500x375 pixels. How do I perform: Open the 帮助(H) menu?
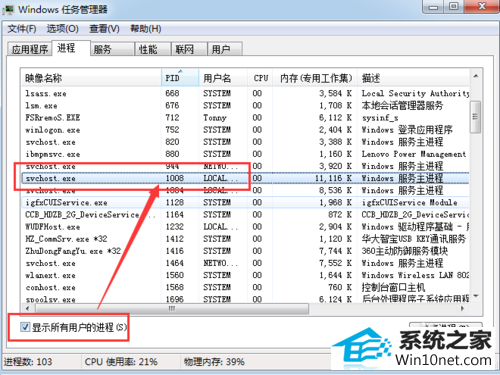[146, 29]
